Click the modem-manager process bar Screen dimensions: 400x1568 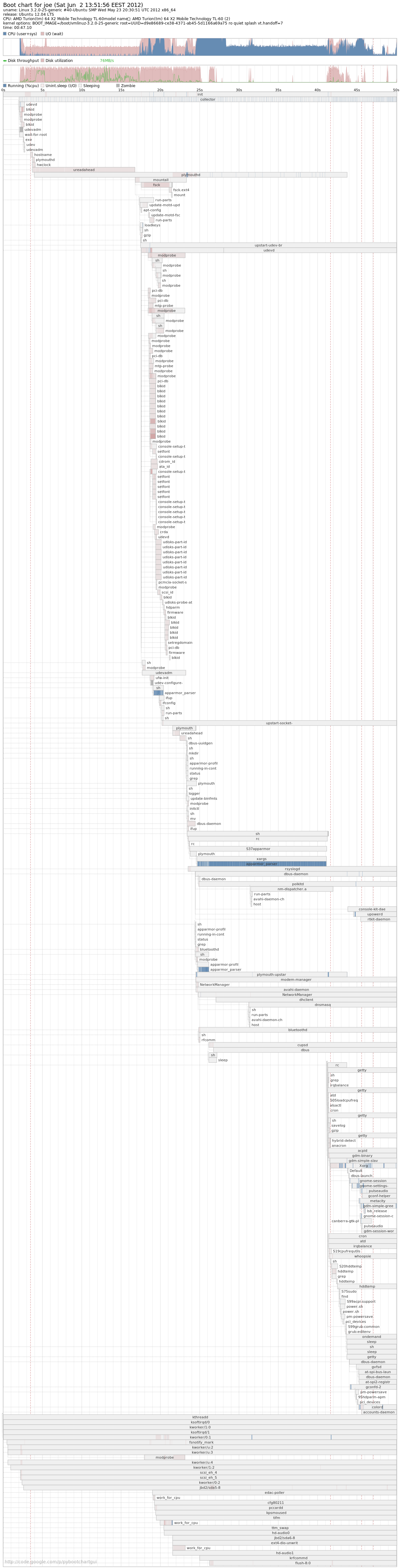[x=296, y=980]
